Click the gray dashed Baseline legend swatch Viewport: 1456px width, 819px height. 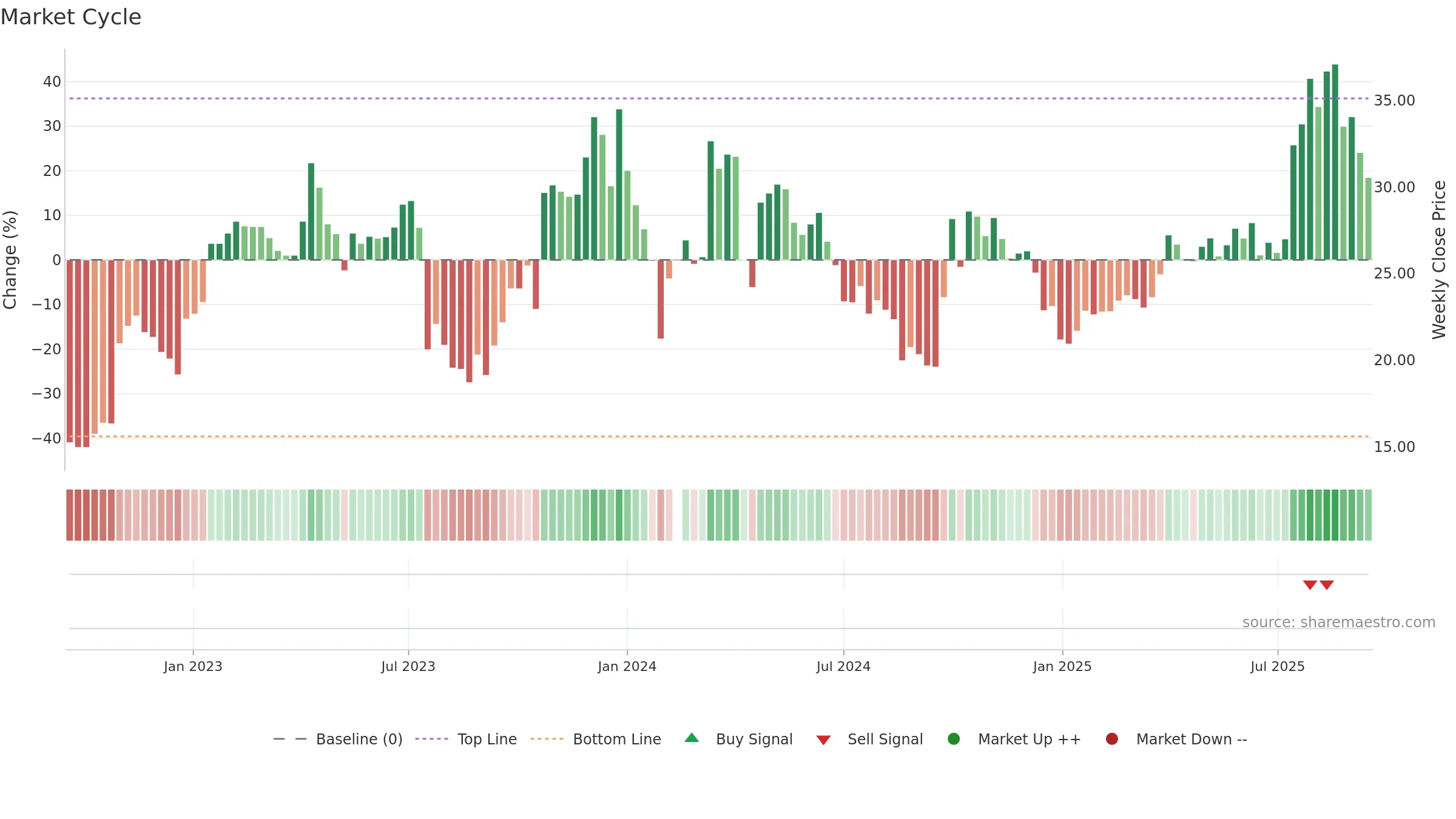pos(290,739)
